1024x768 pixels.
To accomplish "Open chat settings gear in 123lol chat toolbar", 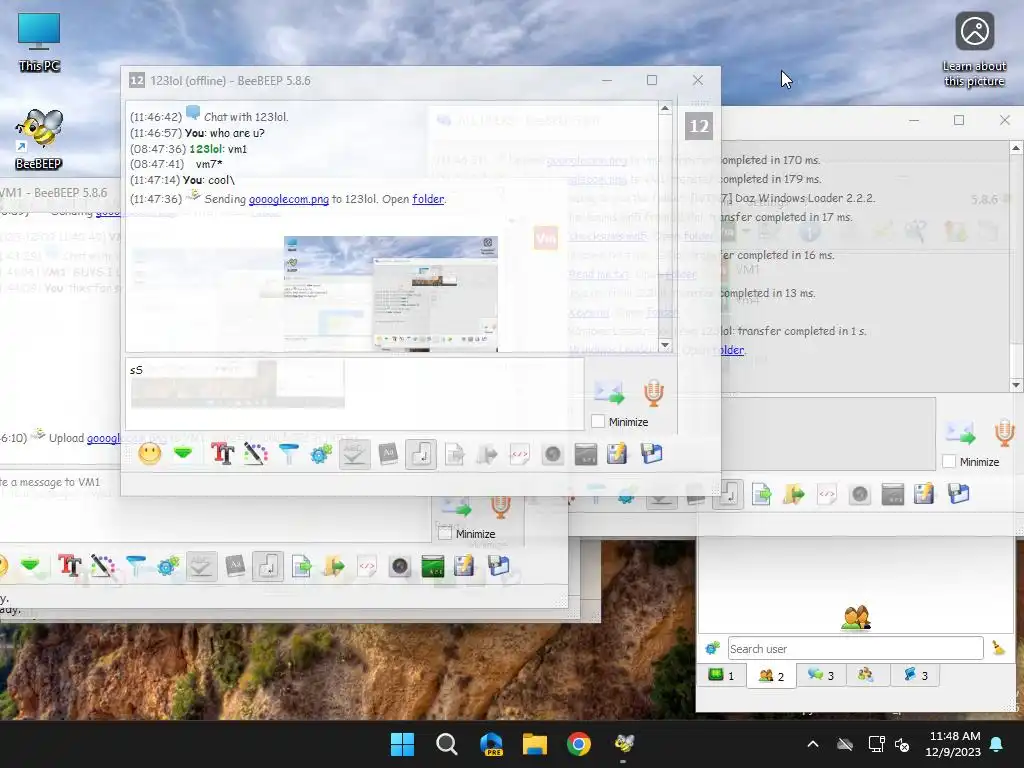I will (321, 453).
